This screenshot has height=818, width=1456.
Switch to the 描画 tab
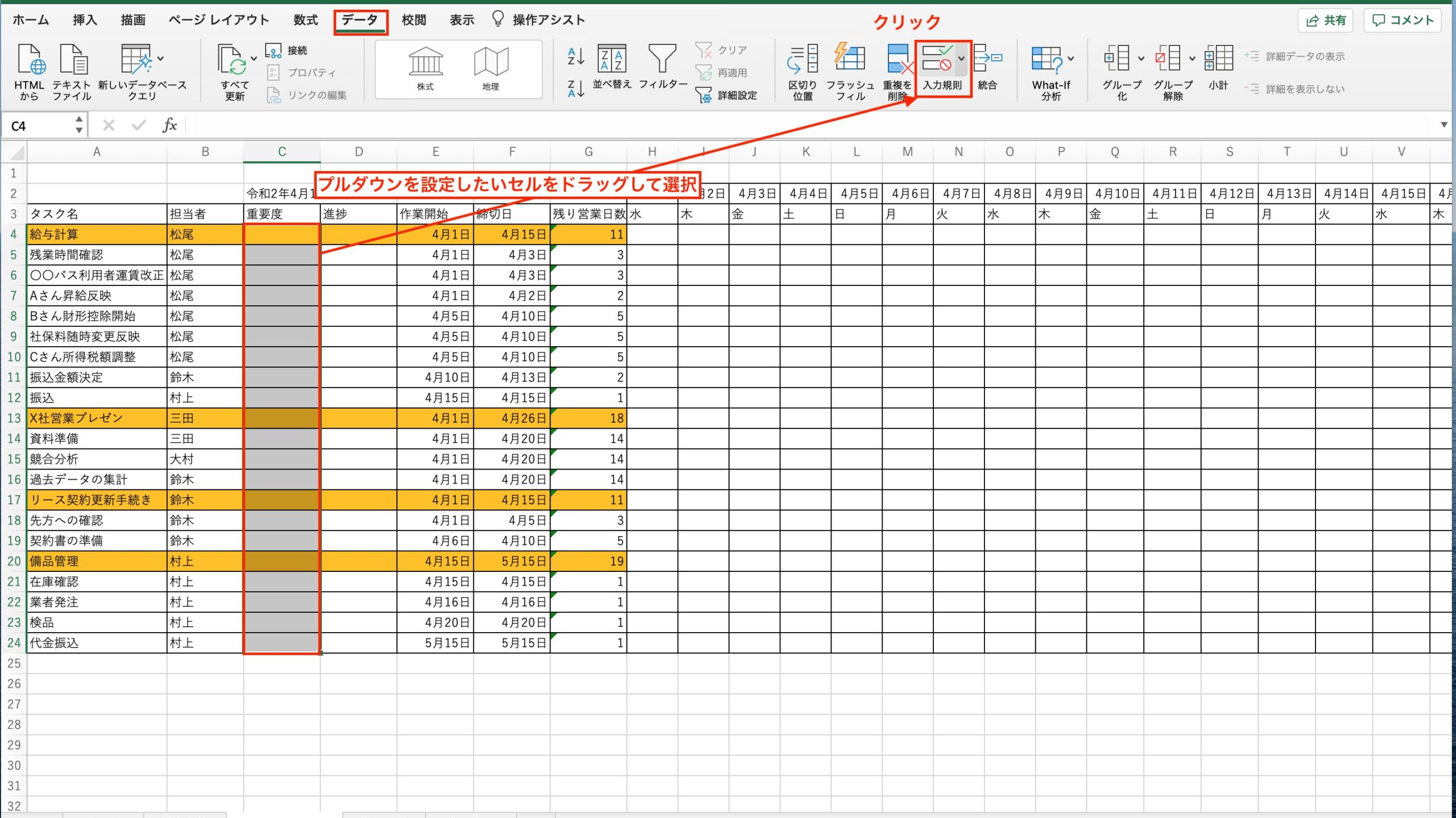pos(133,20)
